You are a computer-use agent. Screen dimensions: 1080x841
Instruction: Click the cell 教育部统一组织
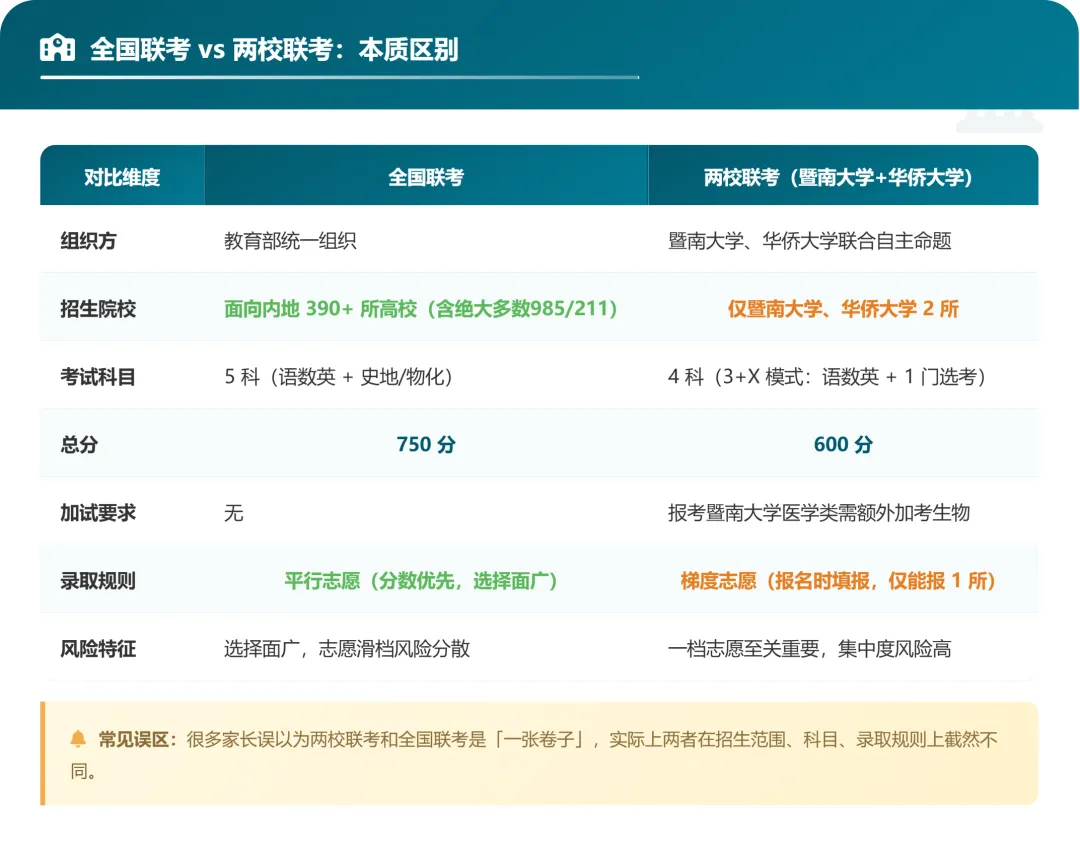click(x=290, y=241)
